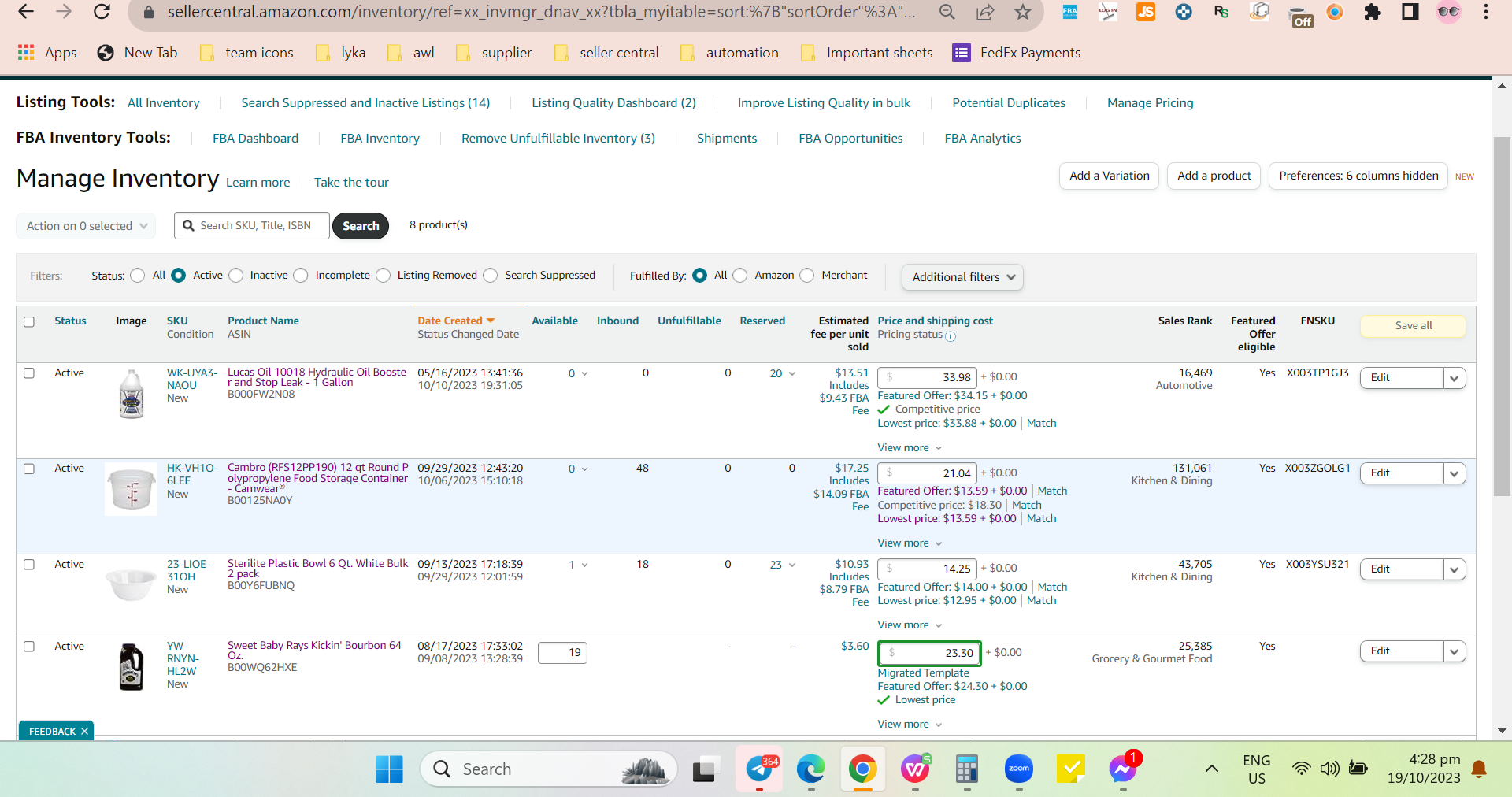Filter by Merchant fulfillment
This screenshot has height=797, width=1512.
(x=807, y=276)
